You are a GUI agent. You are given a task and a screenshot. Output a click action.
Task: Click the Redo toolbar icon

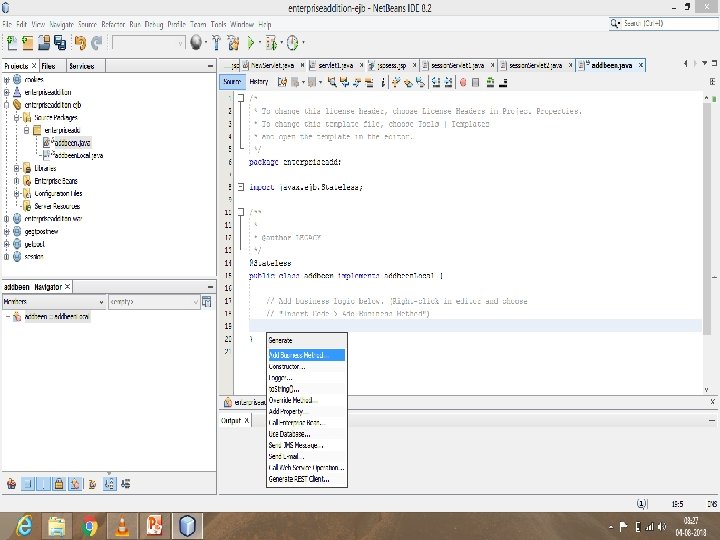point(96,43)
